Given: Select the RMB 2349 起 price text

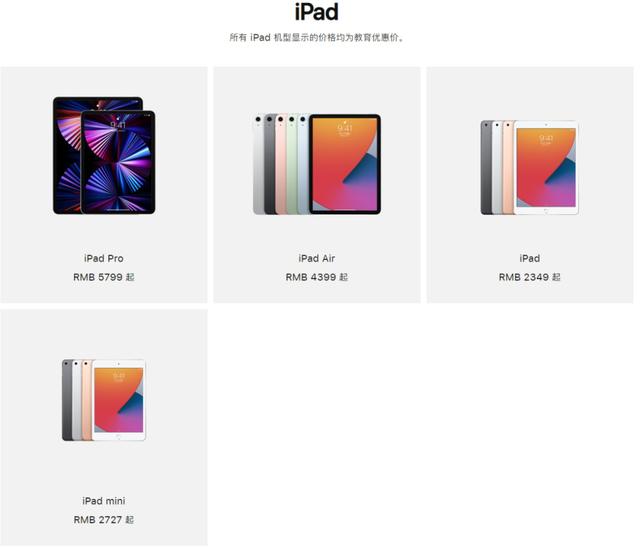Looking at the screenshot, I should click(529, 277).
